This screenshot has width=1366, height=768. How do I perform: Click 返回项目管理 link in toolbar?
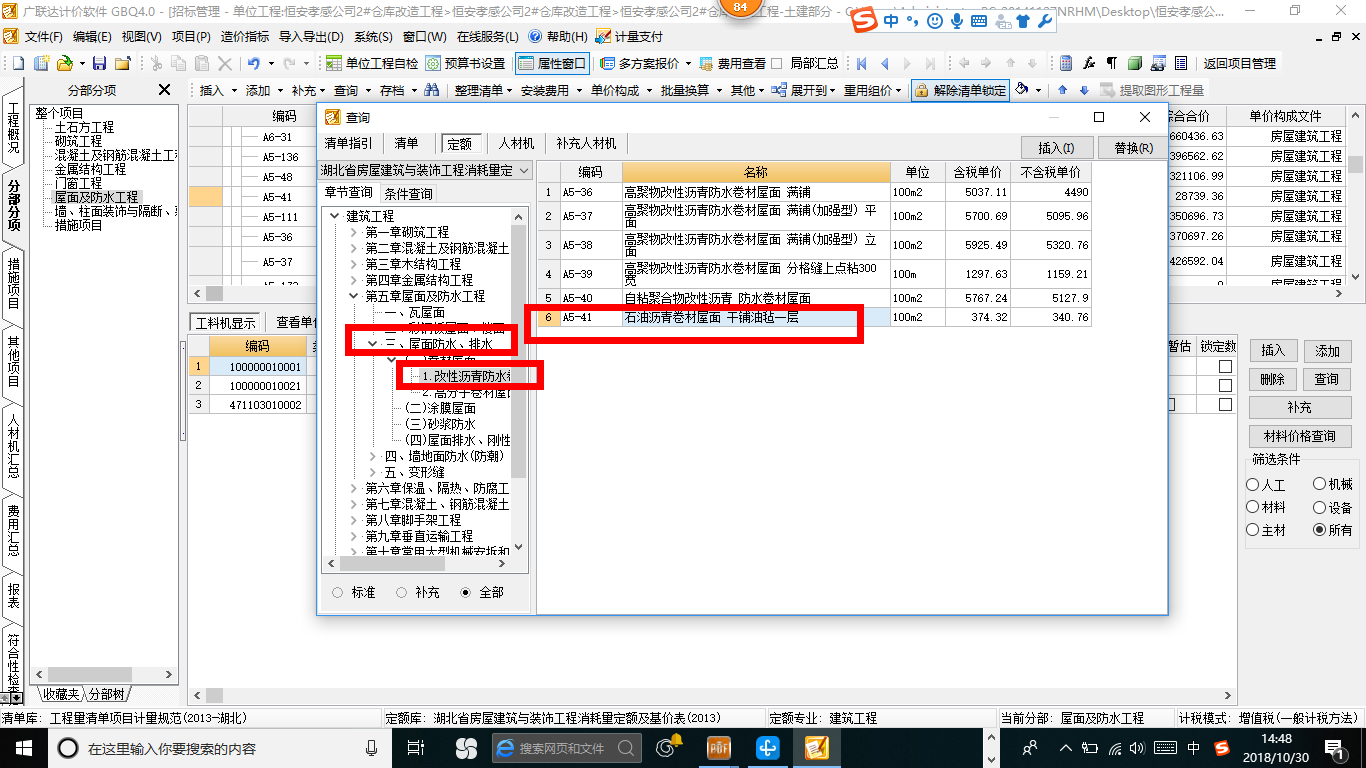(1239, 63)
